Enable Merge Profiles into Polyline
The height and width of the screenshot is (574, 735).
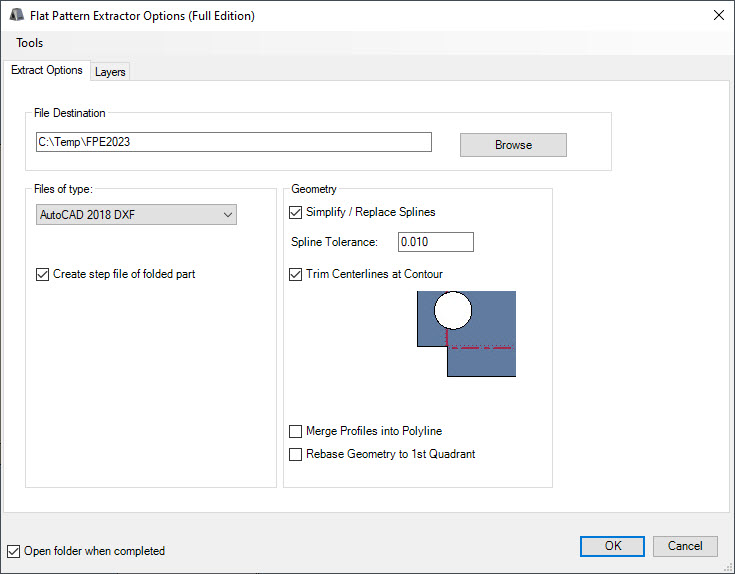click(295, 431)
